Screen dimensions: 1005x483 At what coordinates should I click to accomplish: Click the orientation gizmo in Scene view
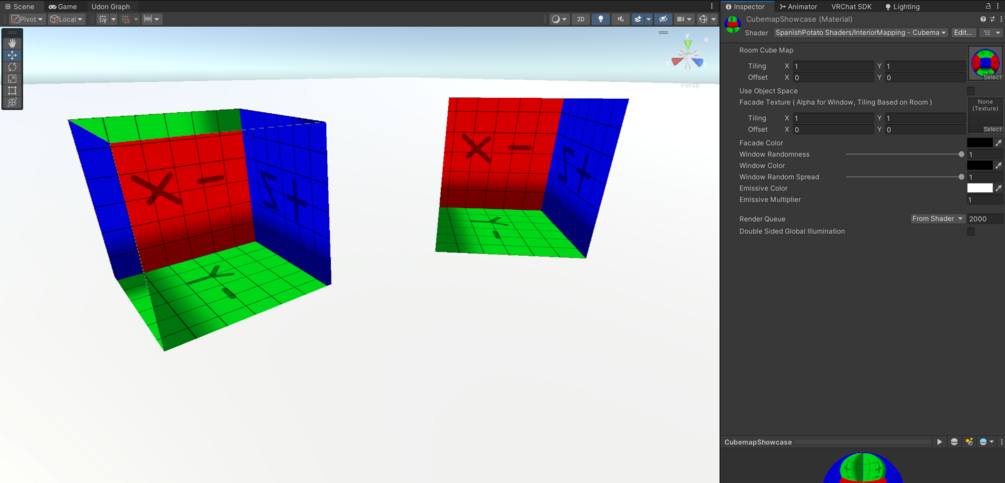click(687, 60)
